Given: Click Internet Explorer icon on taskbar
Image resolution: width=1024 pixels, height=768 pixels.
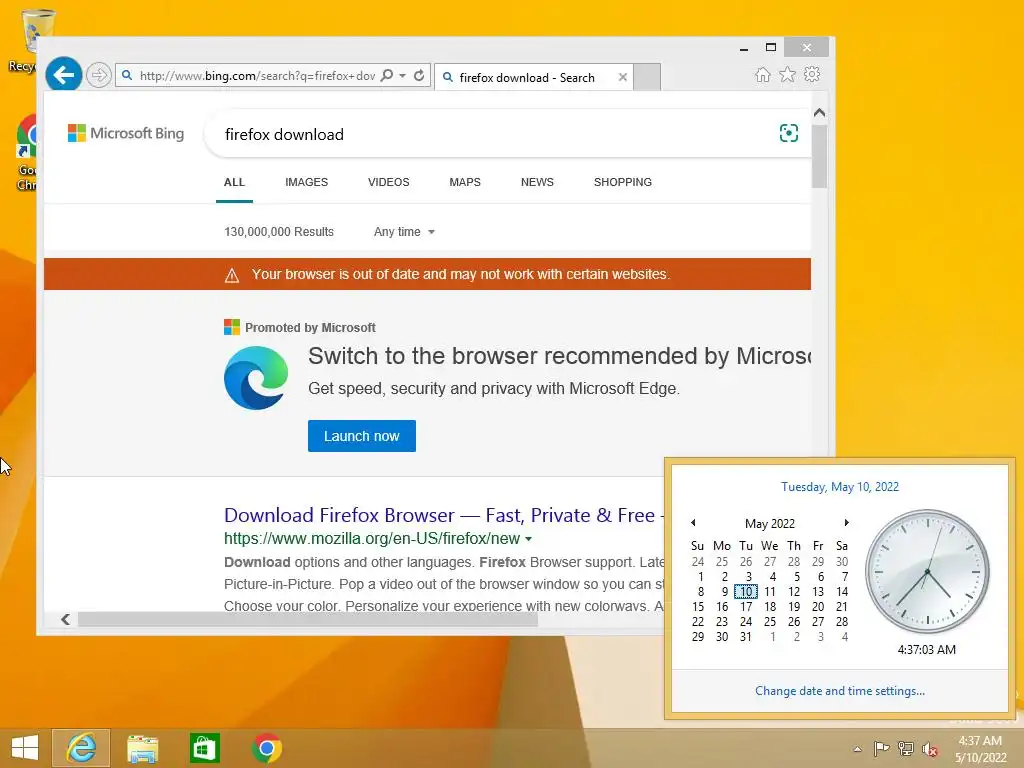Looking at the screenshot, I should coord(81,748).
